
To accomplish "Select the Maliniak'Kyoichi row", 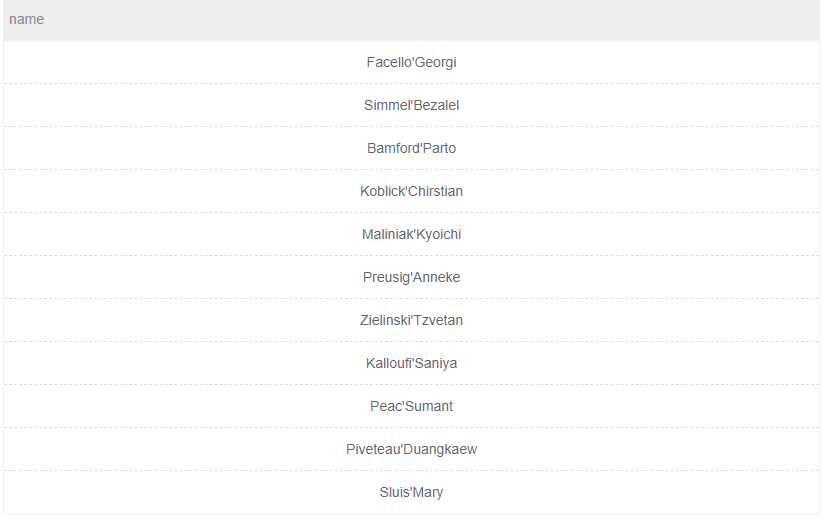I will (411, 234).
